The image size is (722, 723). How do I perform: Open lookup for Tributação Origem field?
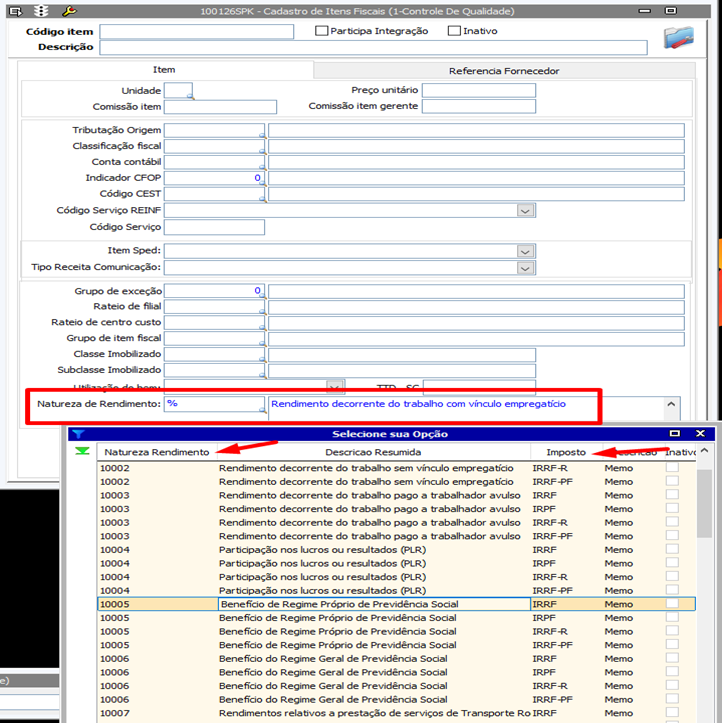click(x=262, y=135)
